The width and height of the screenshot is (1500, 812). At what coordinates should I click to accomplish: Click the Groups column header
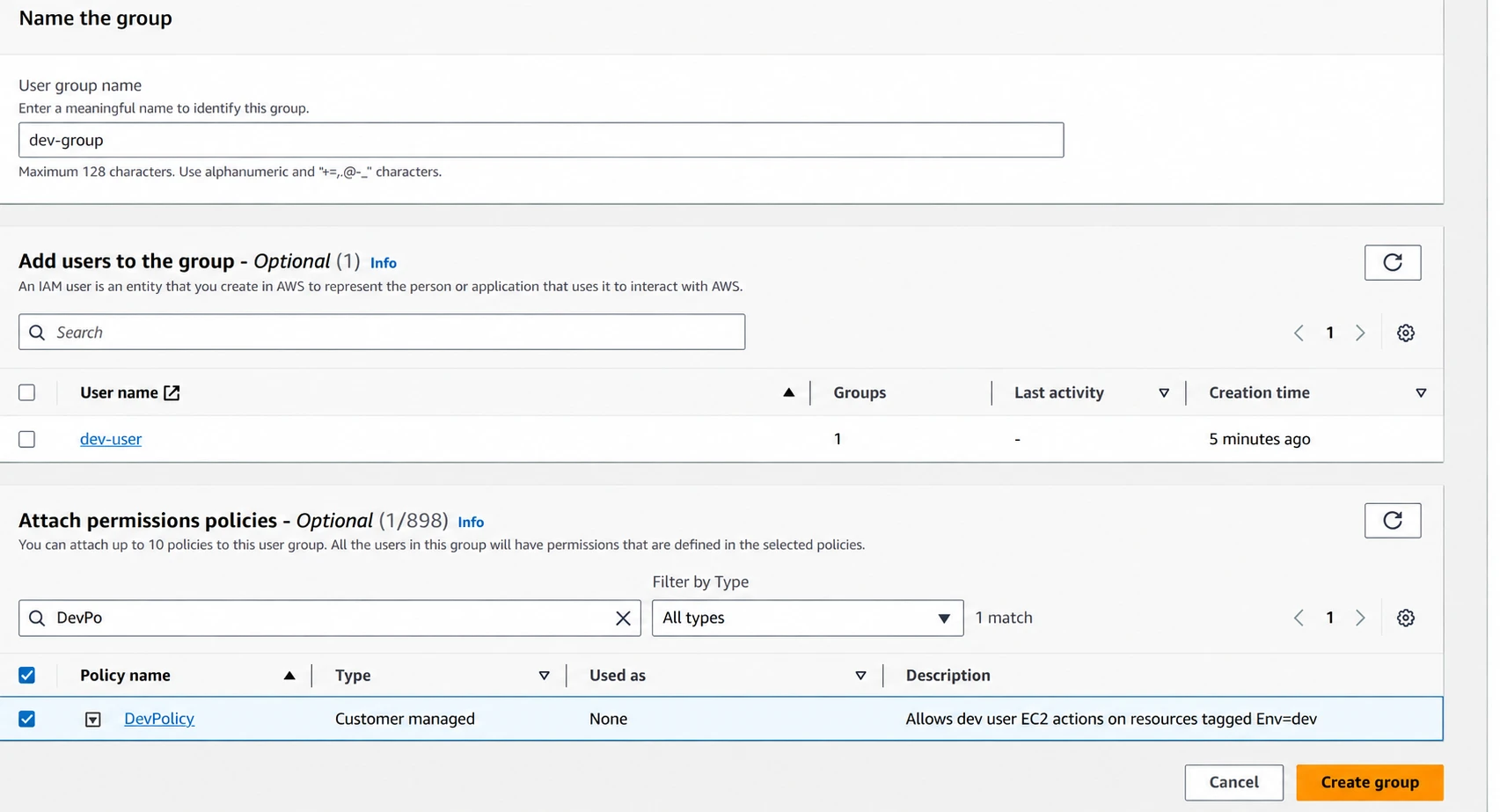point(860,392)
